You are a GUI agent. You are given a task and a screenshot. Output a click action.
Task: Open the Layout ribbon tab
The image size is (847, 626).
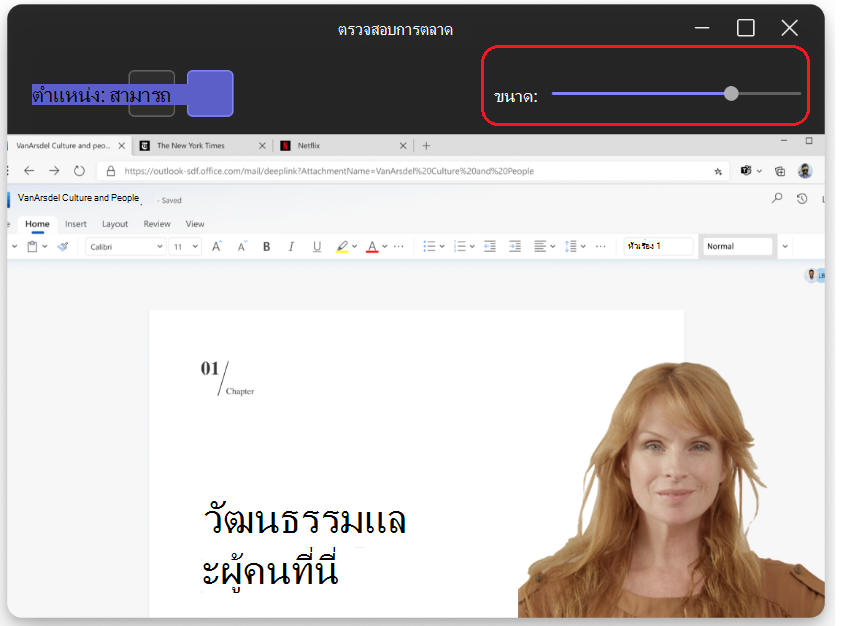coord(115,224)
